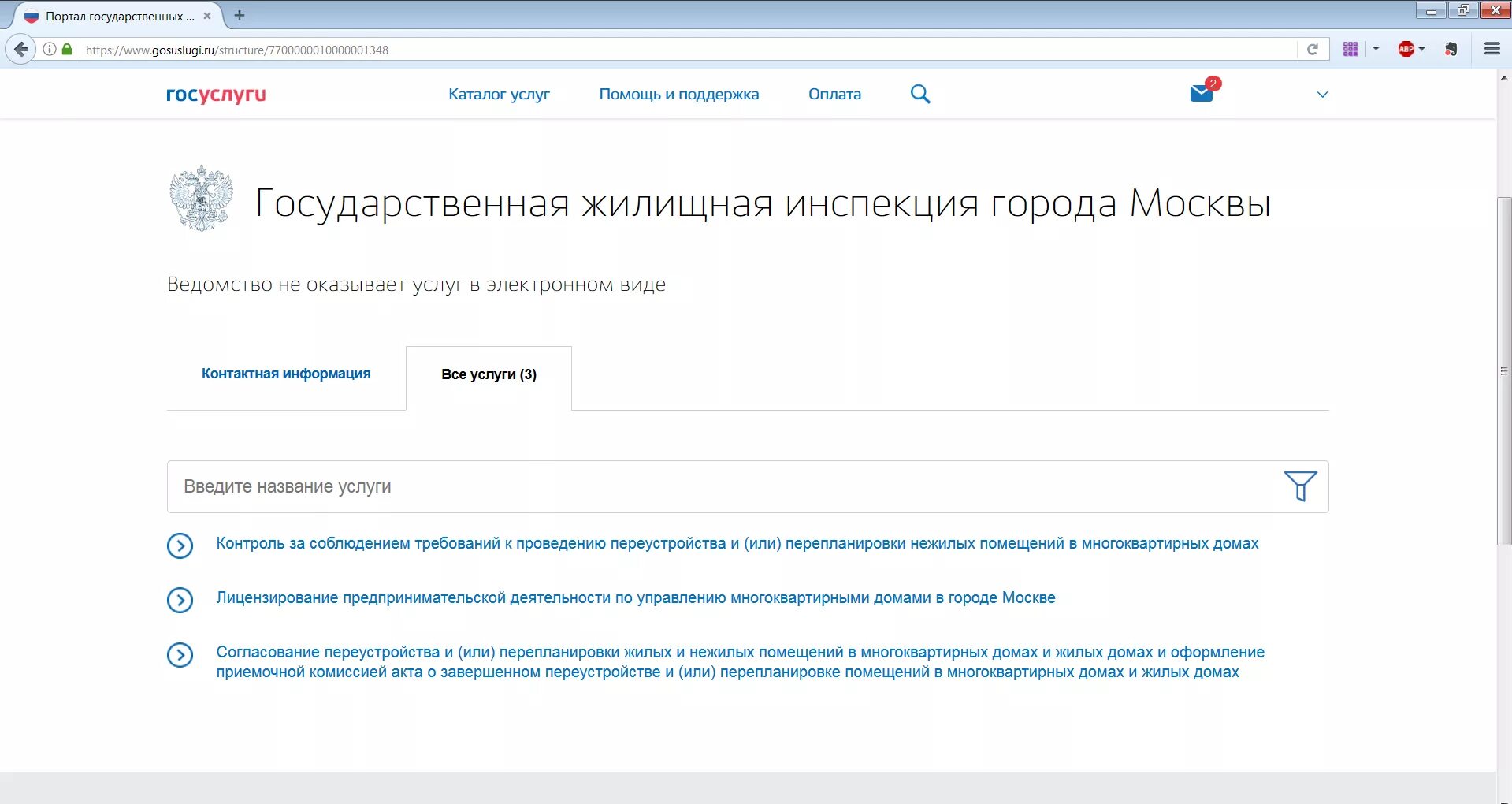Close the Портал государственных tab
Screen dimensions: 1512x804
pyautogui.click(x=207, y=16)
